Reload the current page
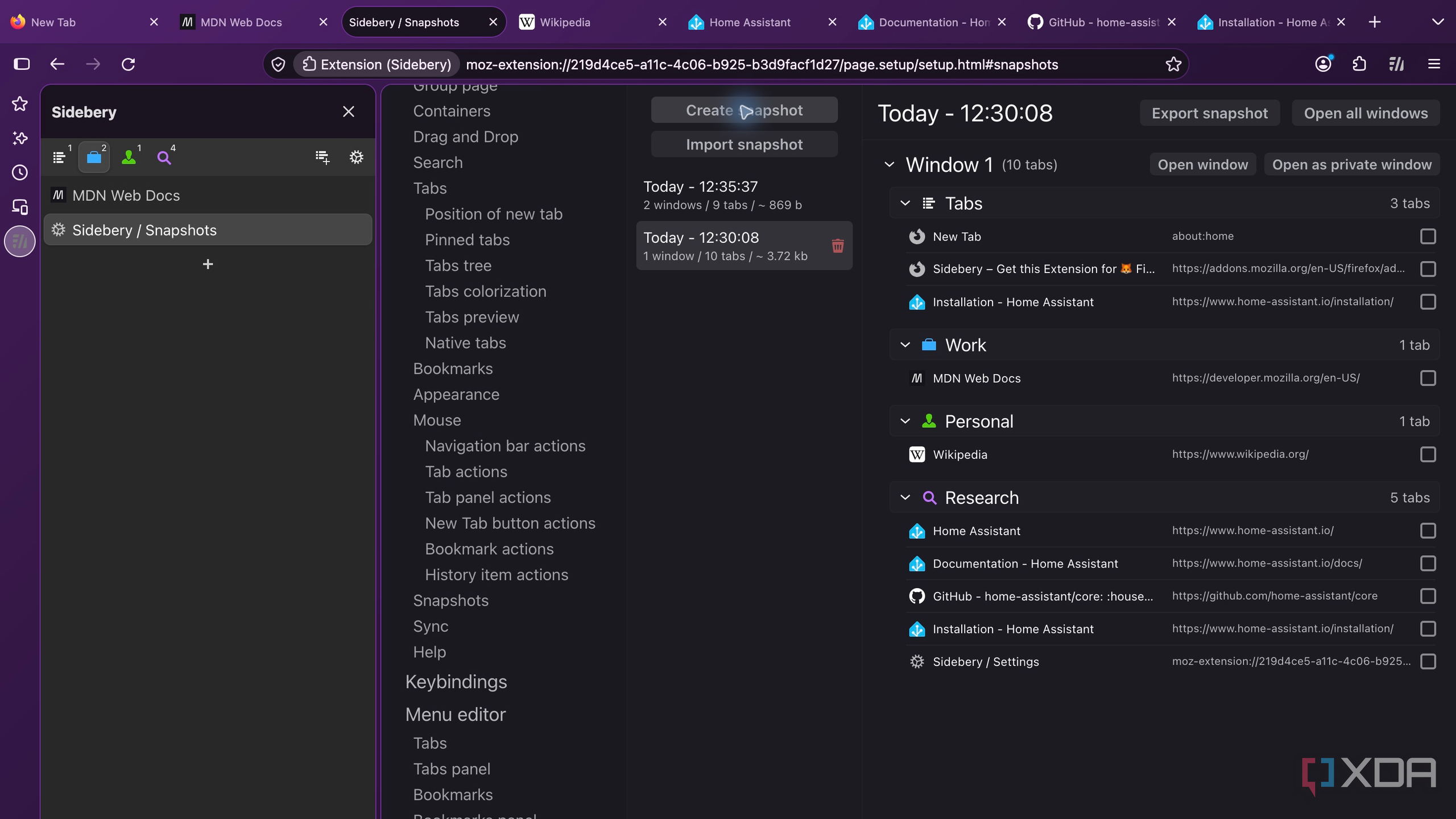The height and width of the screenshot is (819, 1456). [129, 64]
